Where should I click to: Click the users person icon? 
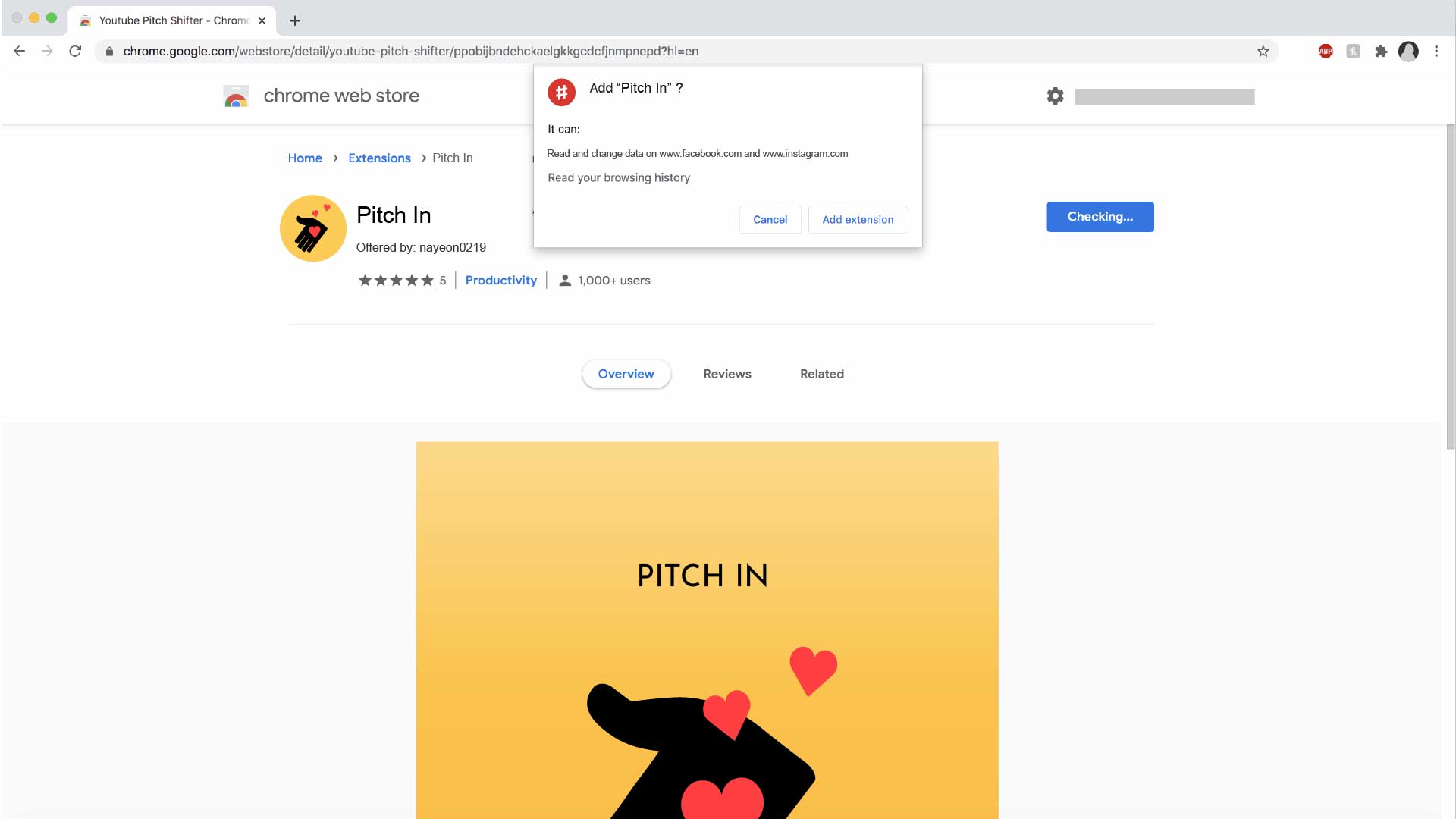565,280
